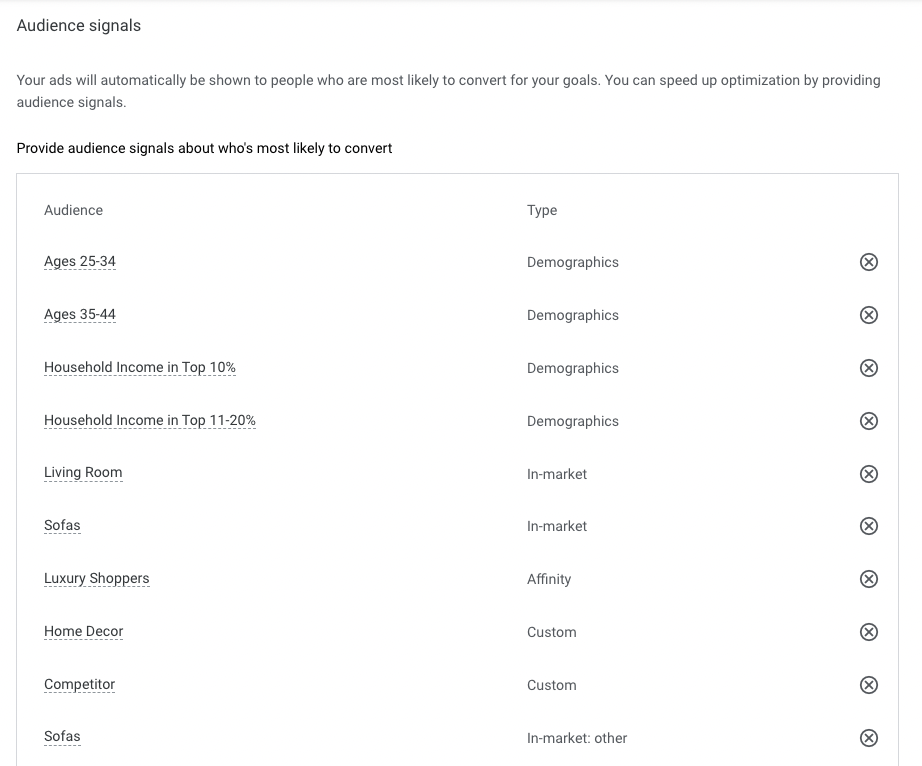The image size is (922, 766).
Task: Open the Sofas In-market: other audience
Action: tap(62, 737)
